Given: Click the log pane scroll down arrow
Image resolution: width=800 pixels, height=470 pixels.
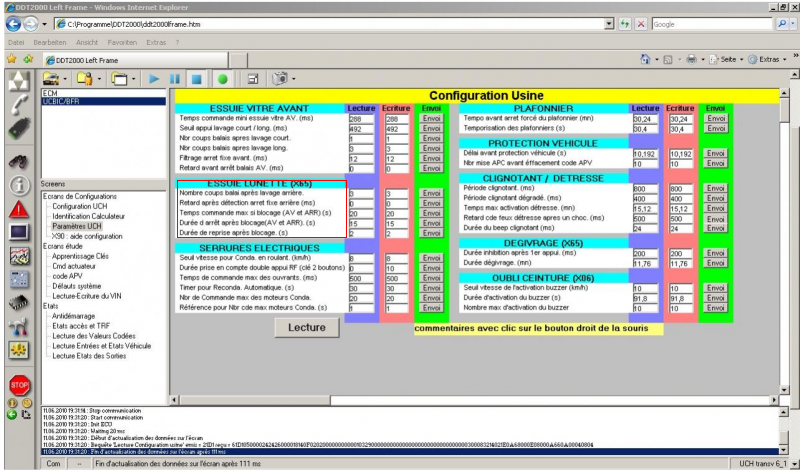Looking at the screenshot, I should click(785, 451).
